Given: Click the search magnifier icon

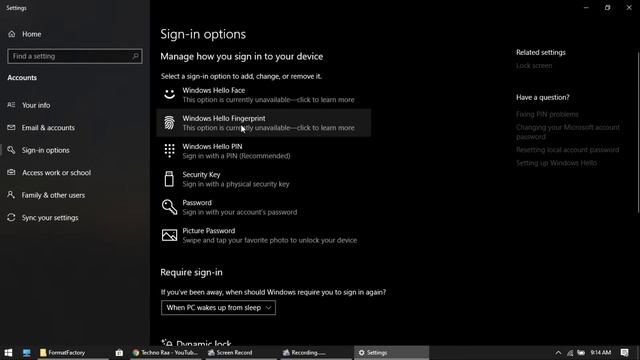Looking at the screenshot, I should pyautogui.click(x=136, y=56).
